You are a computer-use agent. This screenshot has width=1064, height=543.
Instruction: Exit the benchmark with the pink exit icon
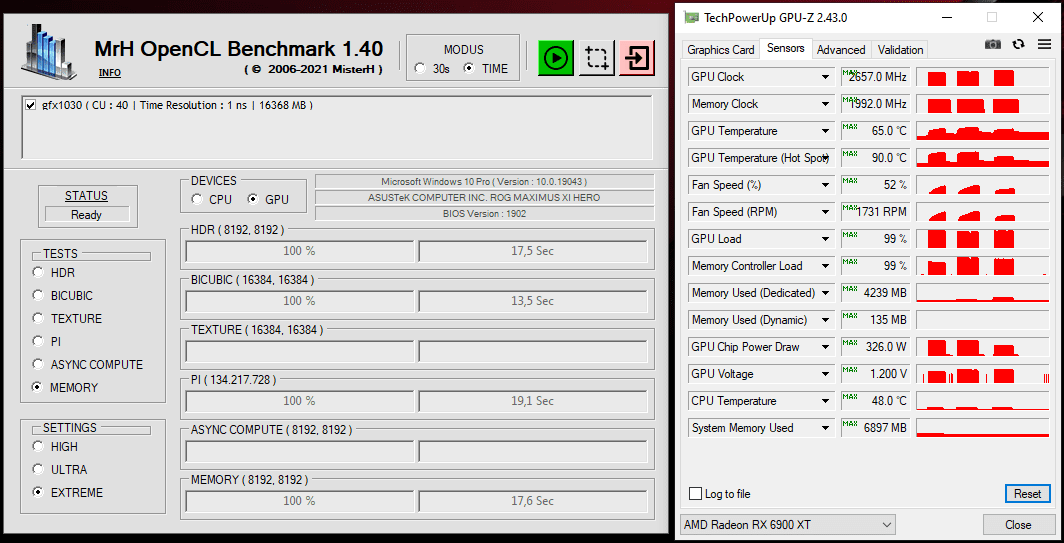point(637,58)
